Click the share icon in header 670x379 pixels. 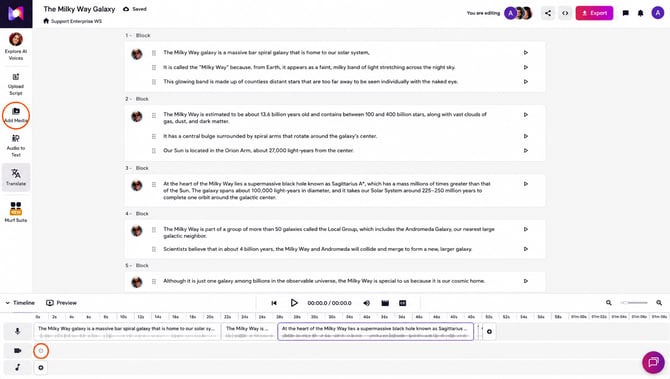pyautogui.click(x=548, y=13)
